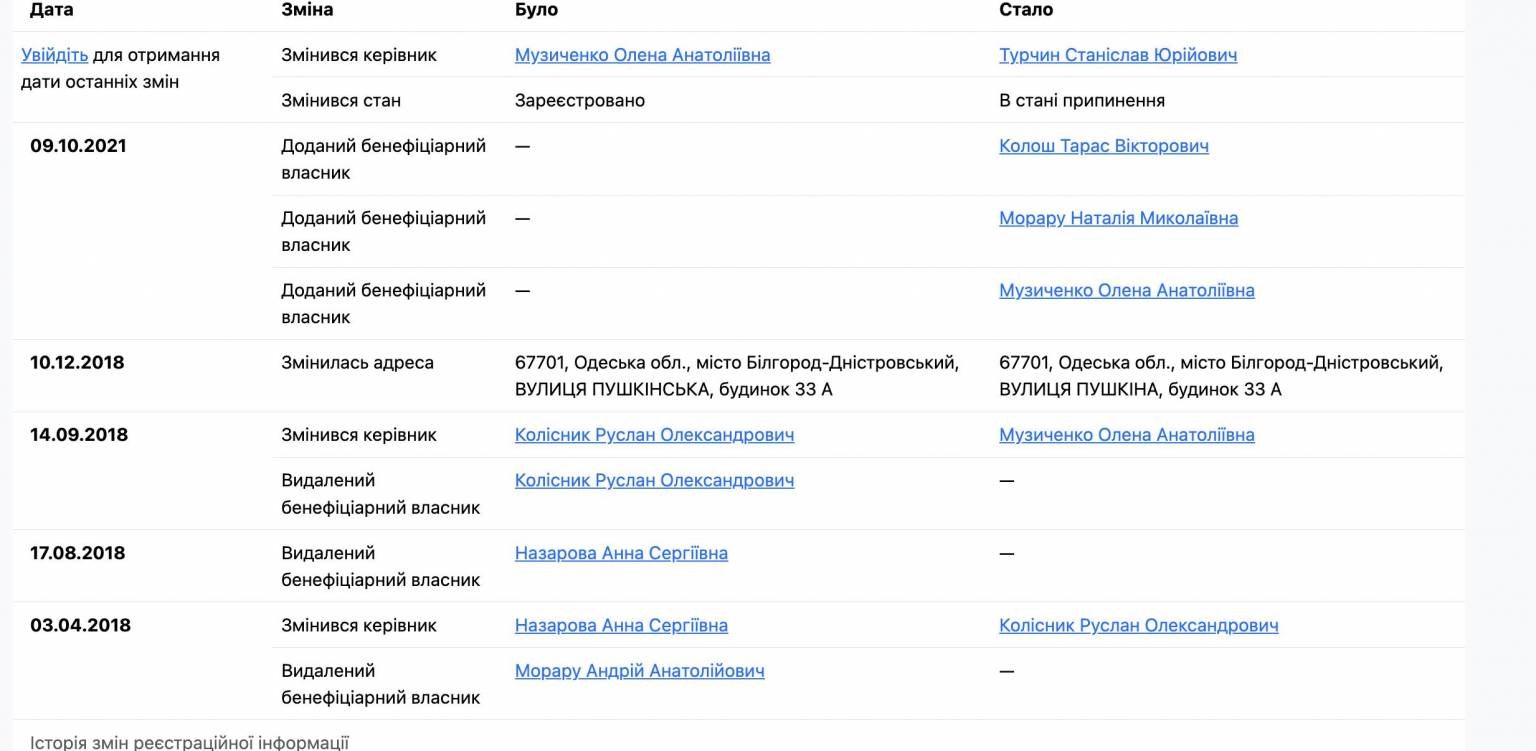
Task: Click the Зміна column header
Action: tap(307, 10)
